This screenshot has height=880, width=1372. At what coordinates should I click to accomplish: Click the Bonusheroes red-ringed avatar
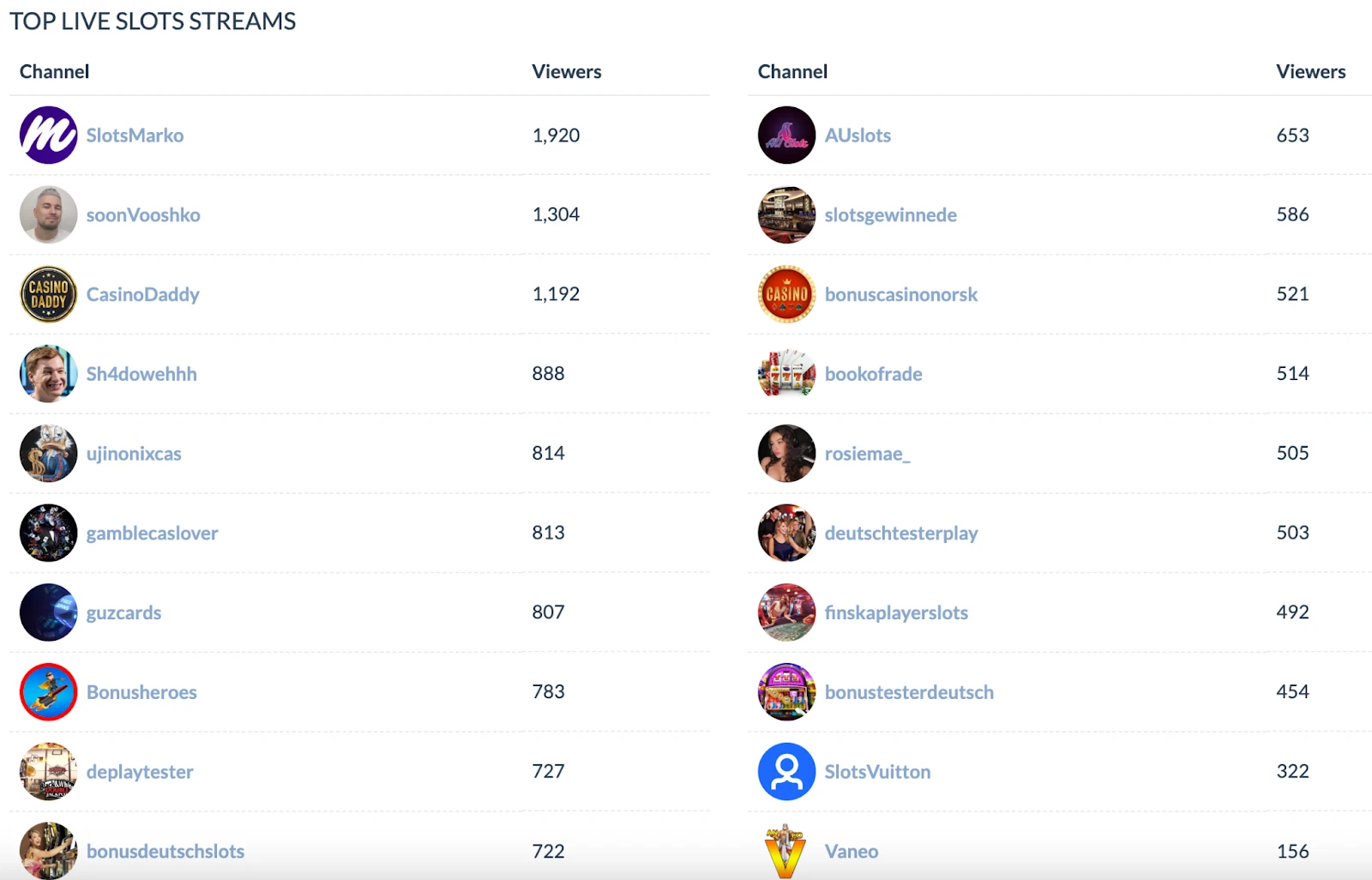click(x=49, y=692)
